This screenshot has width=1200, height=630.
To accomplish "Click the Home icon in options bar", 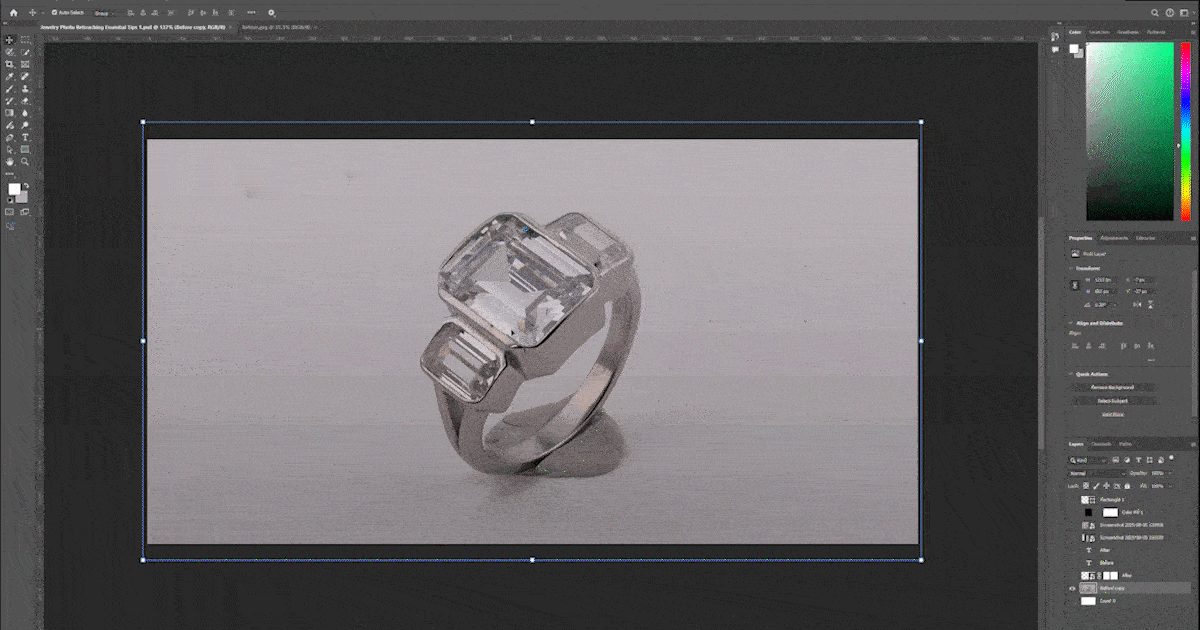I will tap(13, 12).
